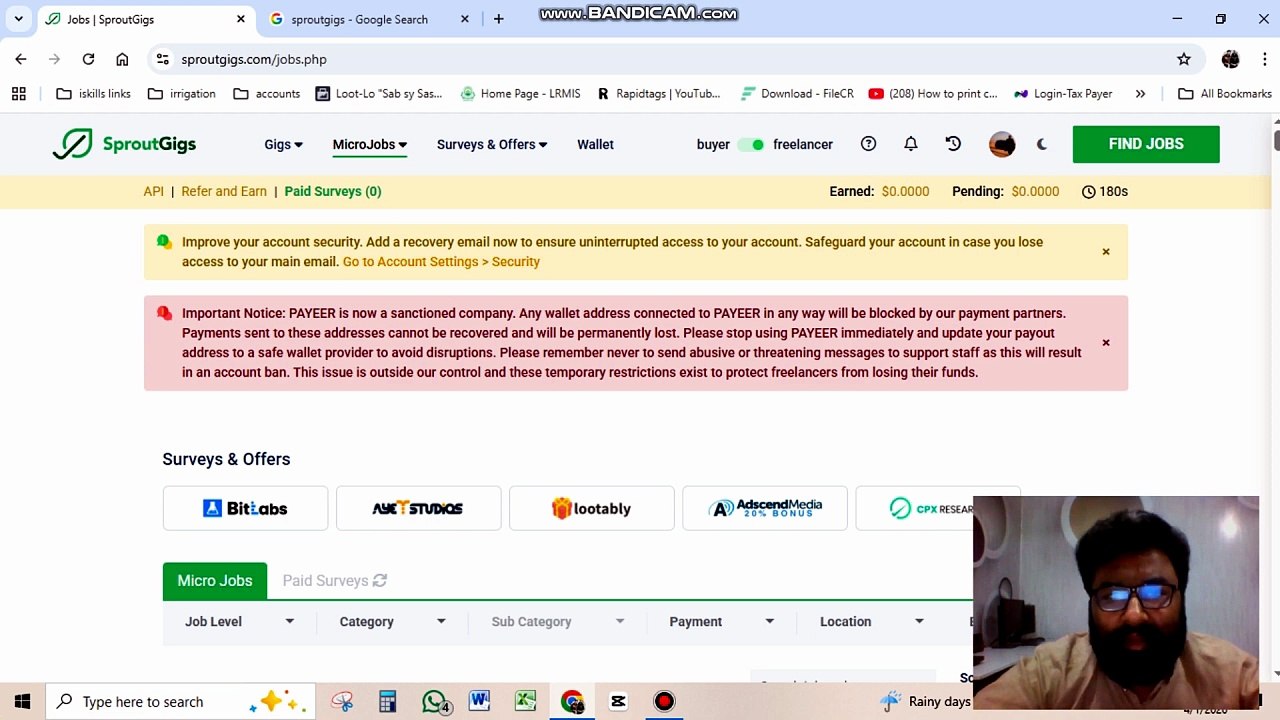Screen dimensions: 1280x720
Task: Show more bookmarks chevron
Action: coord(1140,94)
